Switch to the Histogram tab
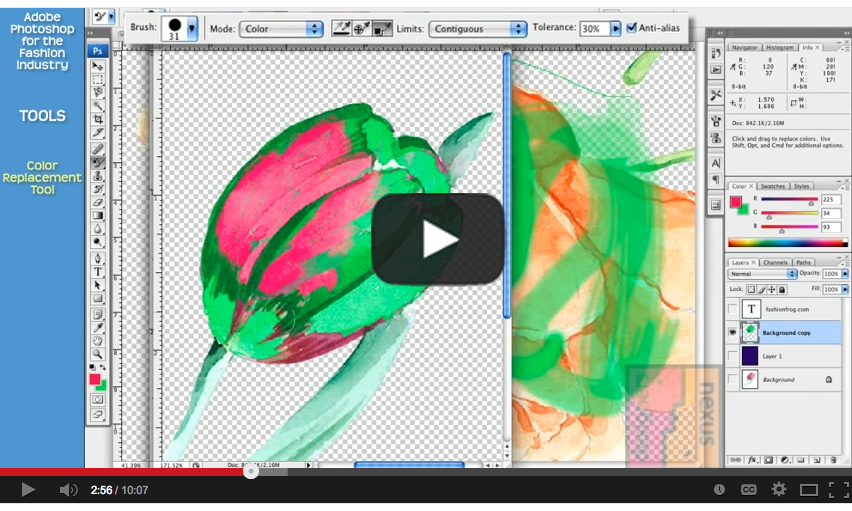Viewport: 852px width, 511px height. pyautogui.click(x=780, y=47)
